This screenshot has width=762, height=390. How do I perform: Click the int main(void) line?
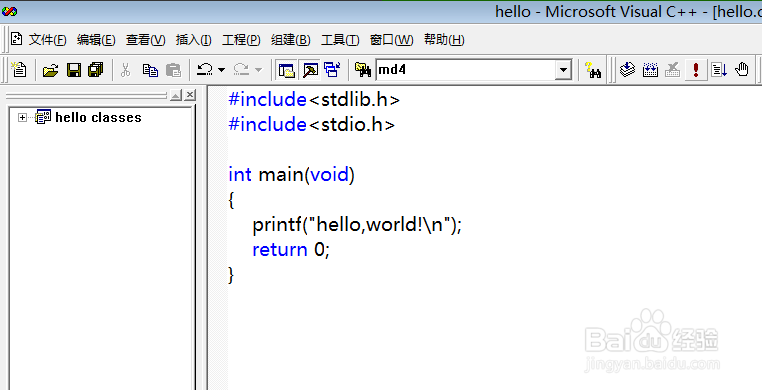292,174
